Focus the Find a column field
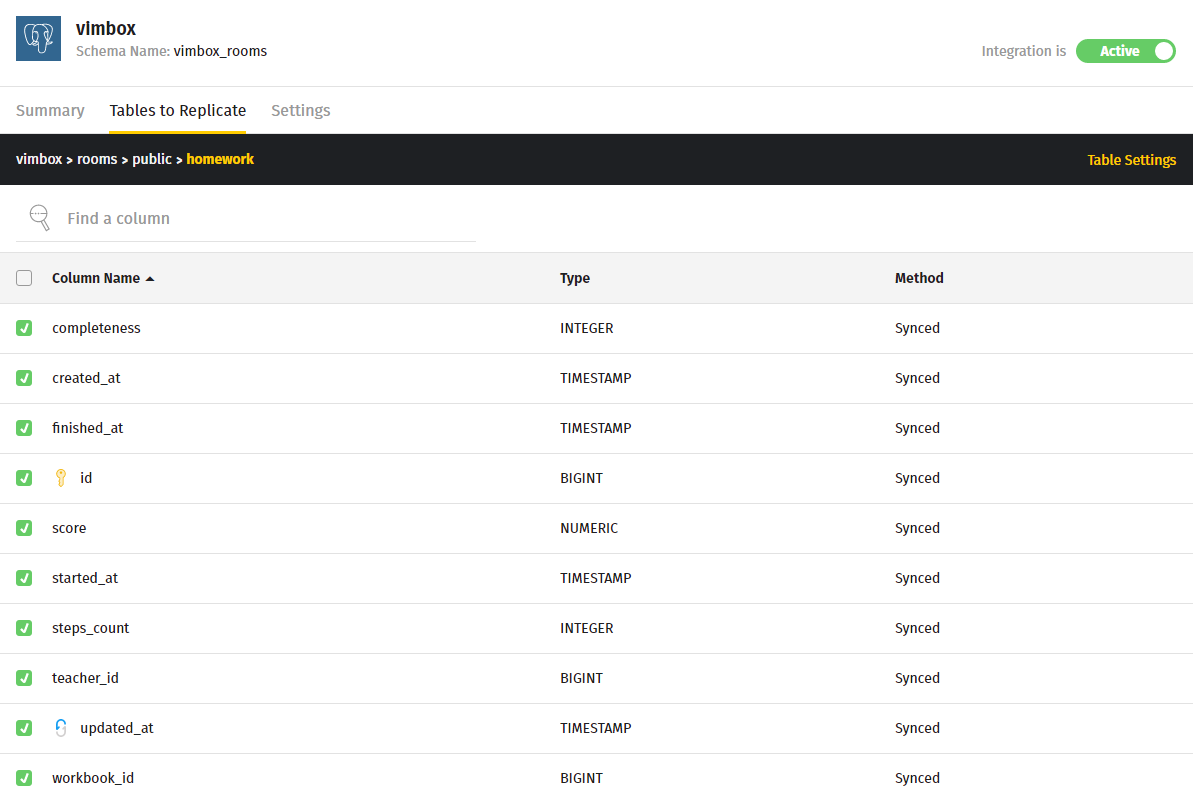 [x=246, y=218]
